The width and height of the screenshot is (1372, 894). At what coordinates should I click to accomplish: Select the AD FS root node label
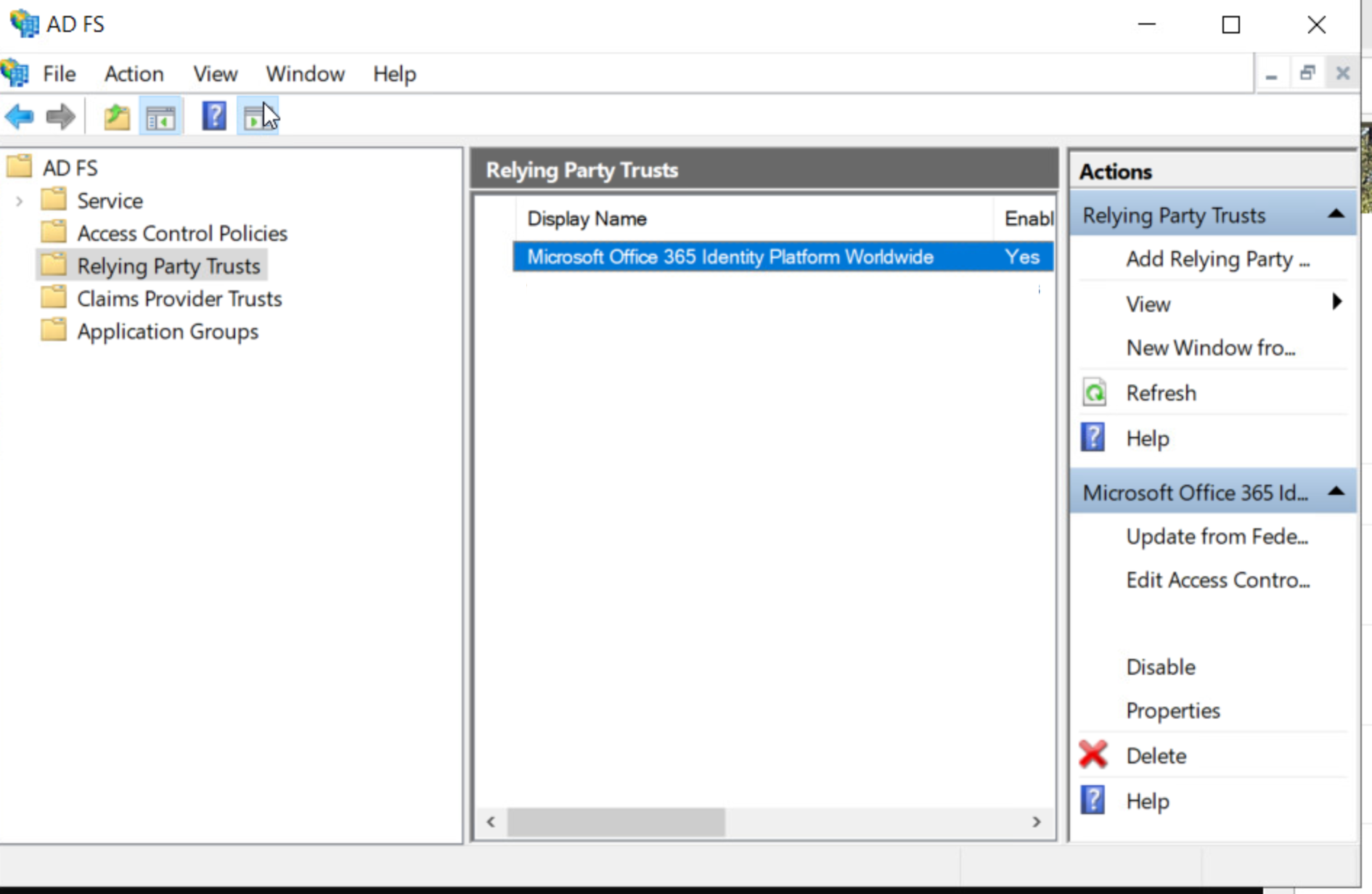pyautogui.click(x=70, y=168)
